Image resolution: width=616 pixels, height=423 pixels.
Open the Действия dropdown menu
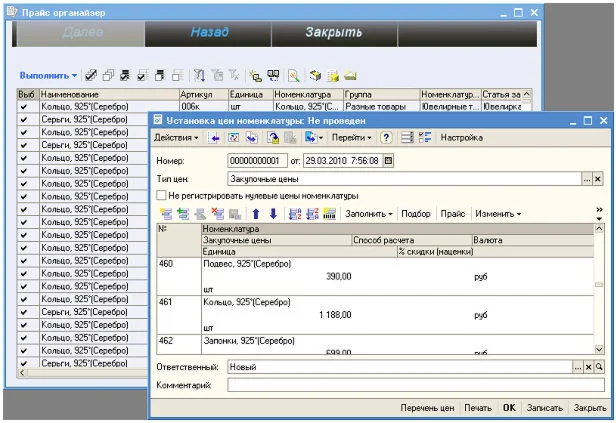(176, 138)
